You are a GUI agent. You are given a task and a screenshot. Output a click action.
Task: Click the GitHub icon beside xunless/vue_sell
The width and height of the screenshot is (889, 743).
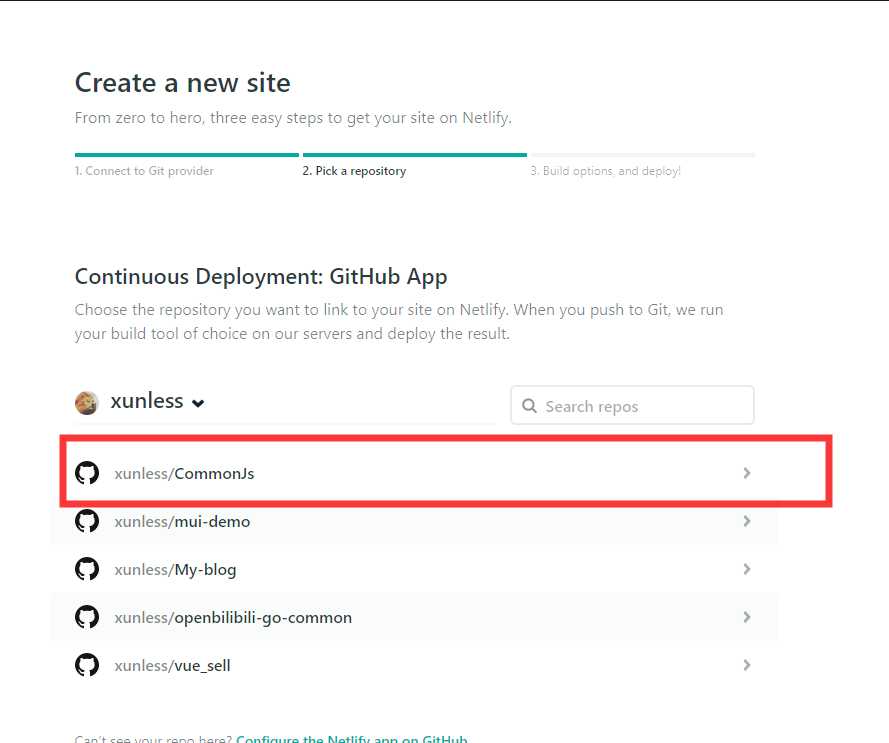coord(87,665)
